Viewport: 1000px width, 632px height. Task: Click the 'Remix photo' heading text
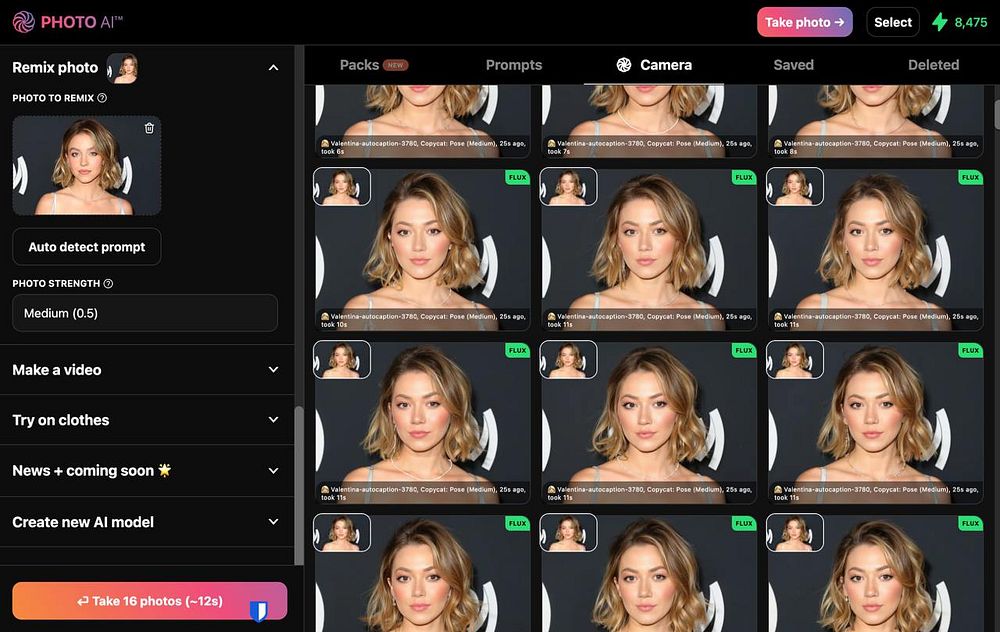coord(55,68)
